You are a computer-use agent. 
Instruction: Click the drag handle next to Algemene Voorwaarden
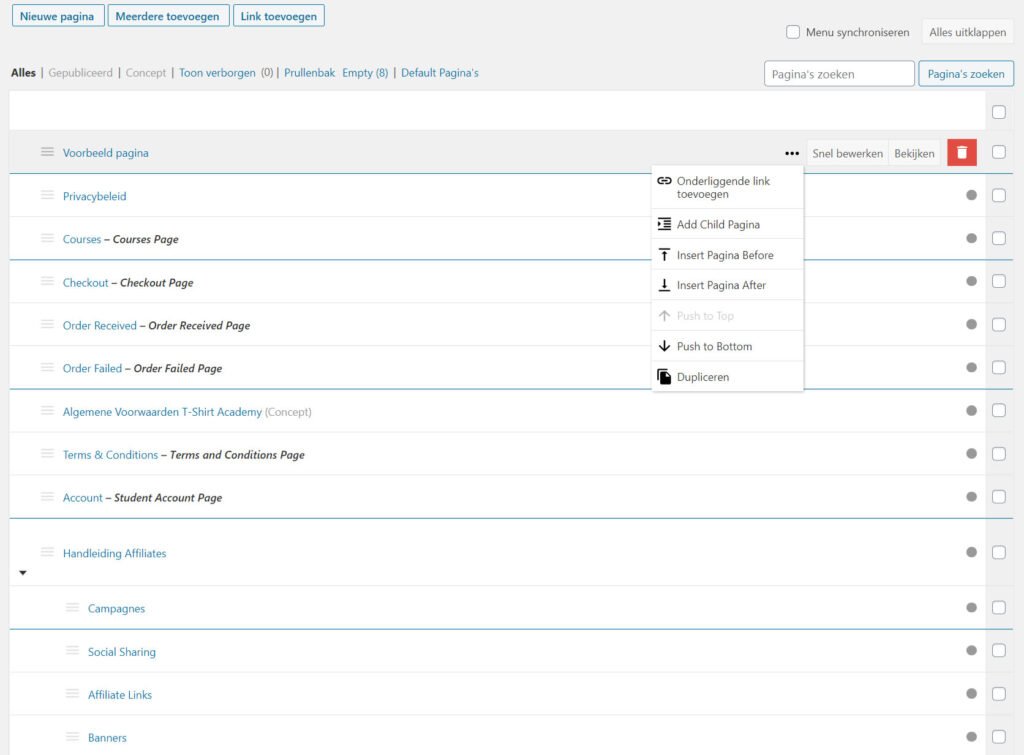(x=47, y=411)
